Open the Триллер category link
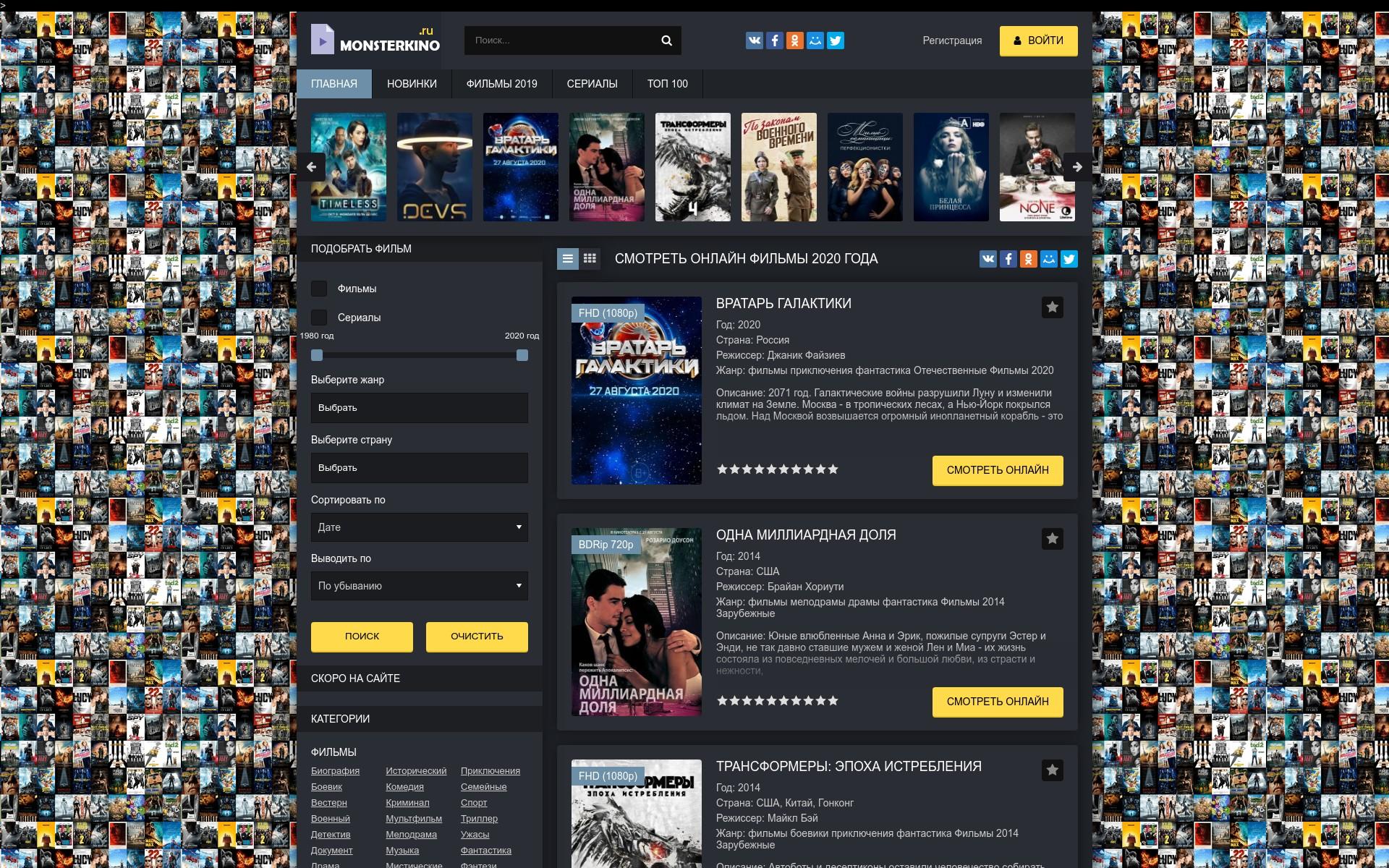The image size is (1389, 868). point(479,819)
